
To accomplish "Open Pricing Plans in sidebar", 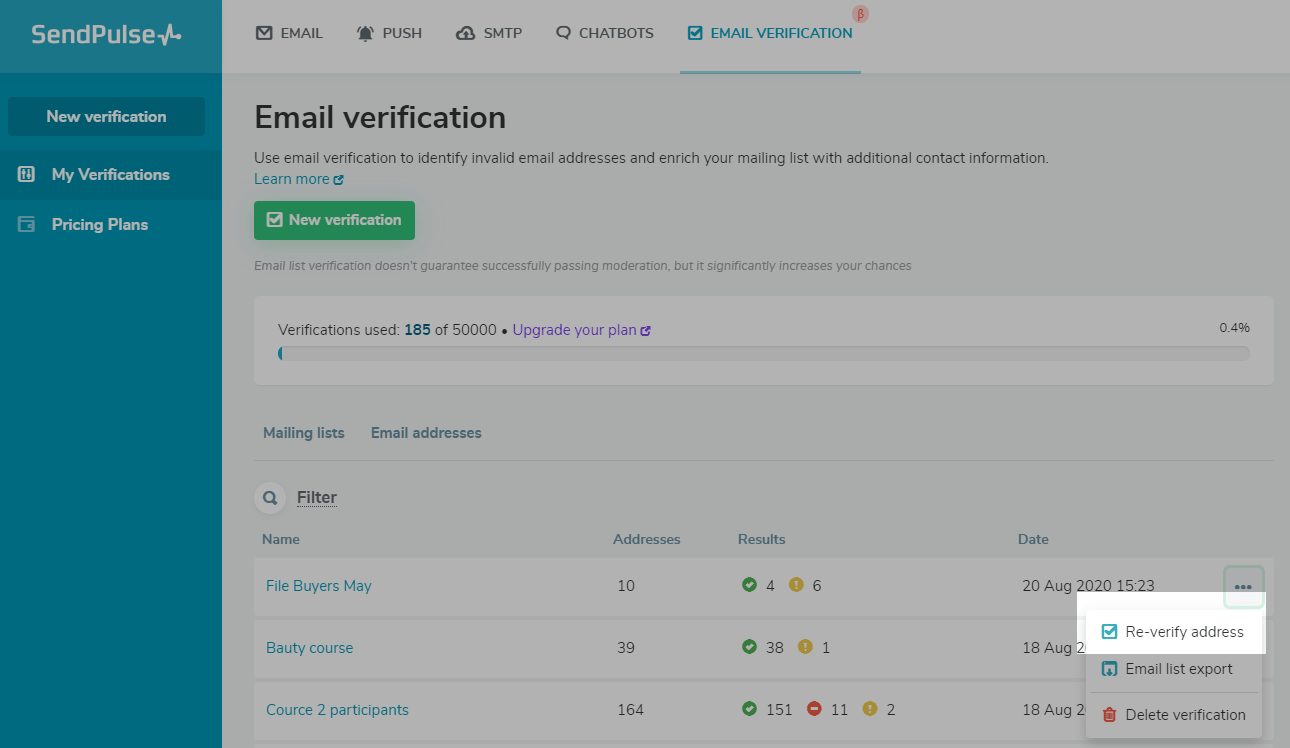I will [x=111, y=224].
